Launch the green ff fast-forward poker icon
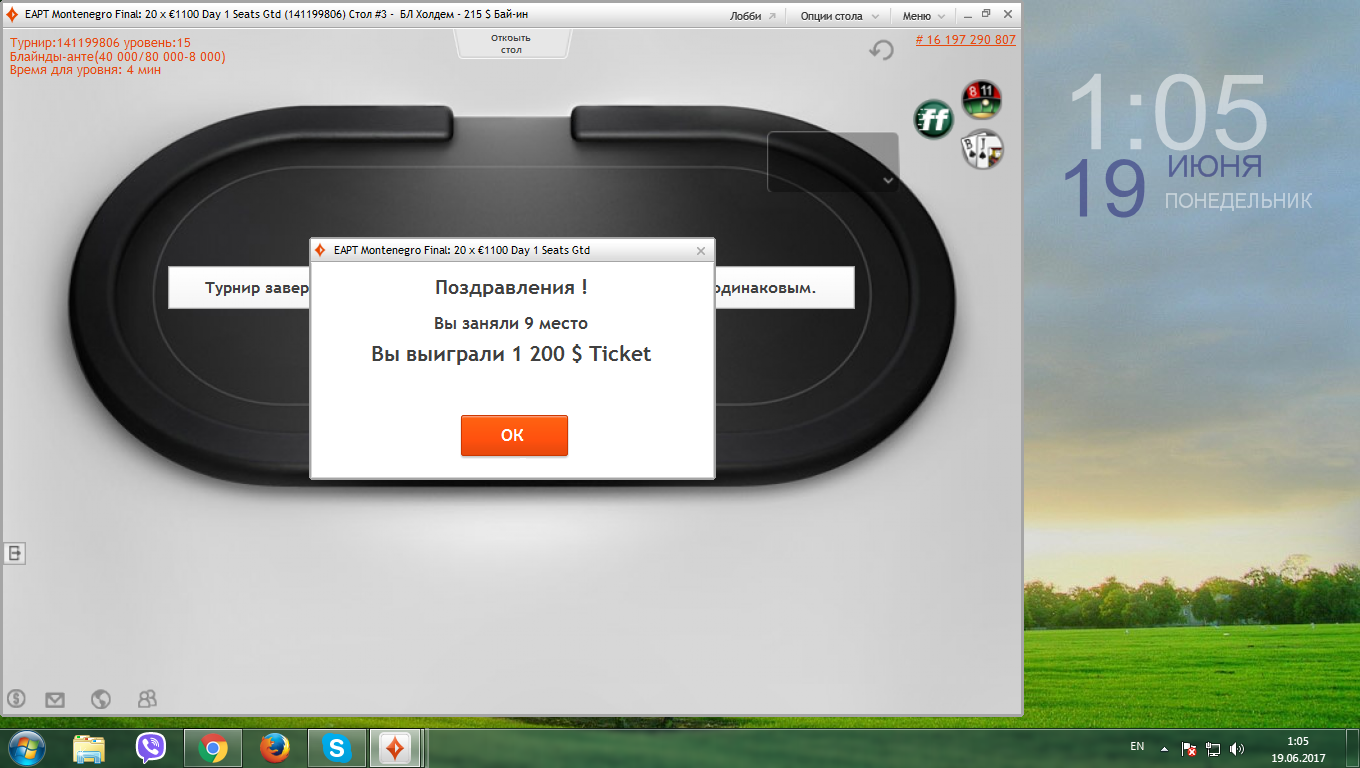 coord(934,120)
